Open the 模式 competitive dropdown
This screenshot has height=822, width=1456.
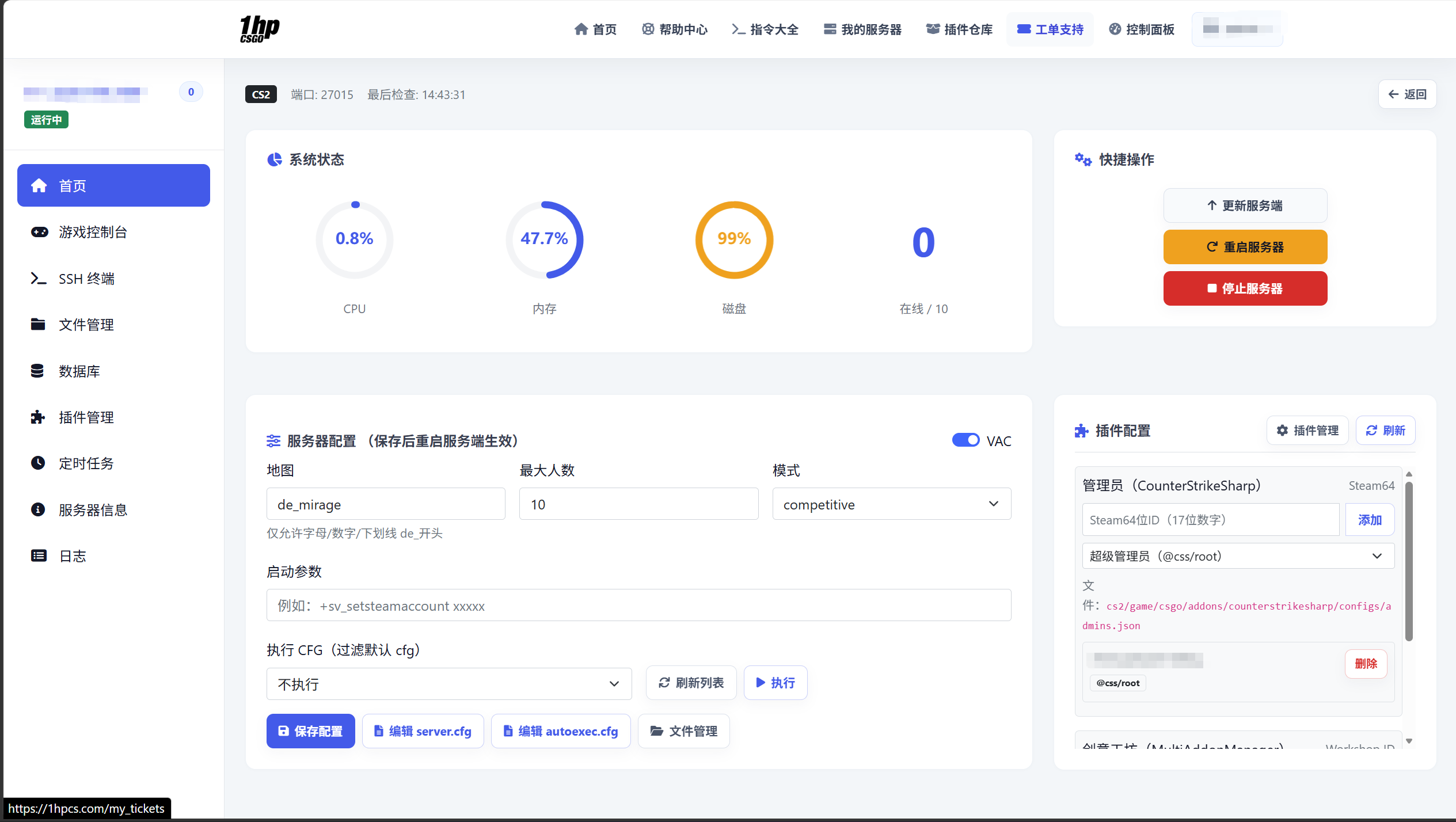pyautogui.click(x=891, y=504)
